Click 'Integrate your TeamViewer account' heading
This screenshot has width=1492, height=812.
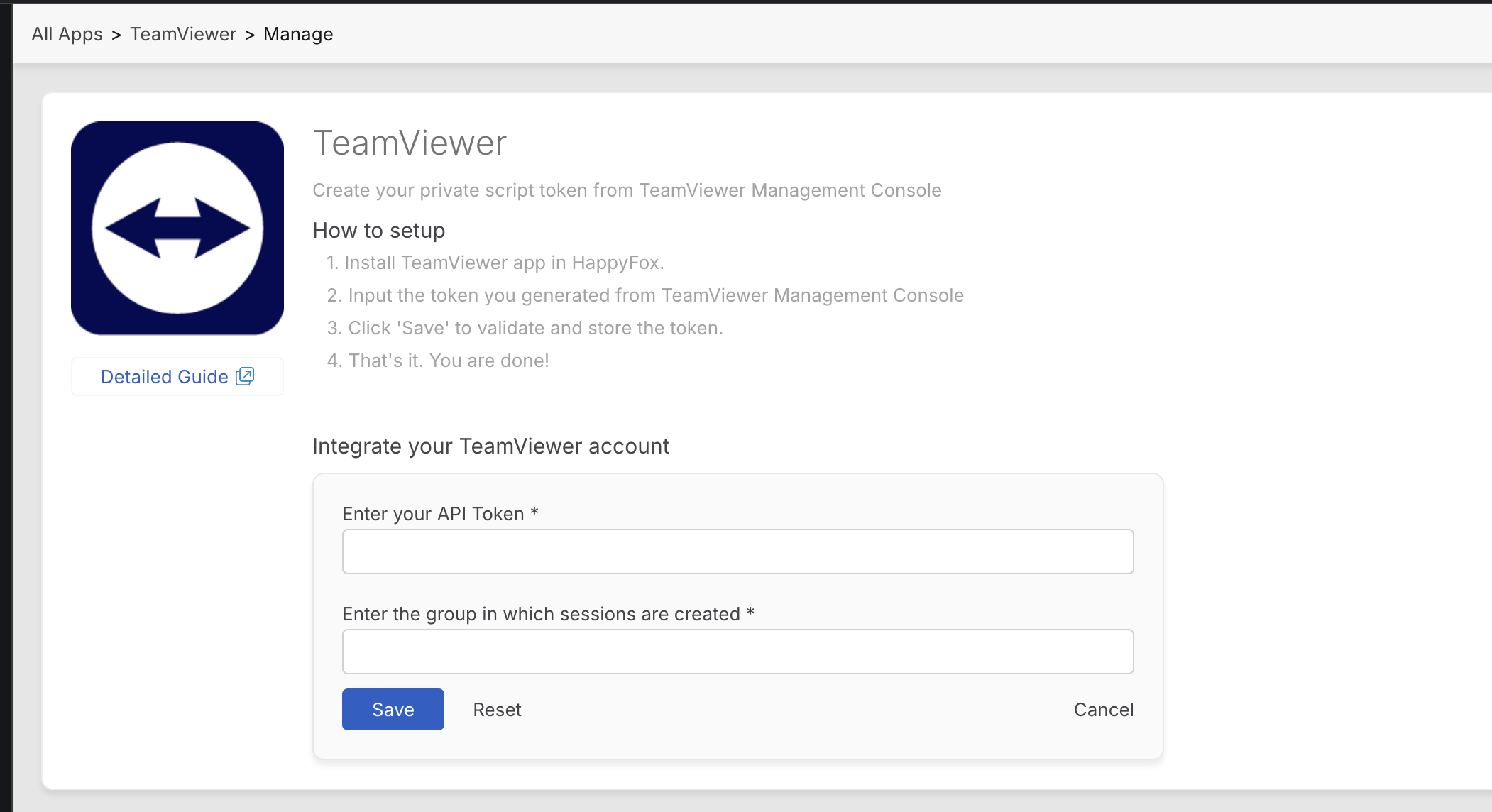490,446
